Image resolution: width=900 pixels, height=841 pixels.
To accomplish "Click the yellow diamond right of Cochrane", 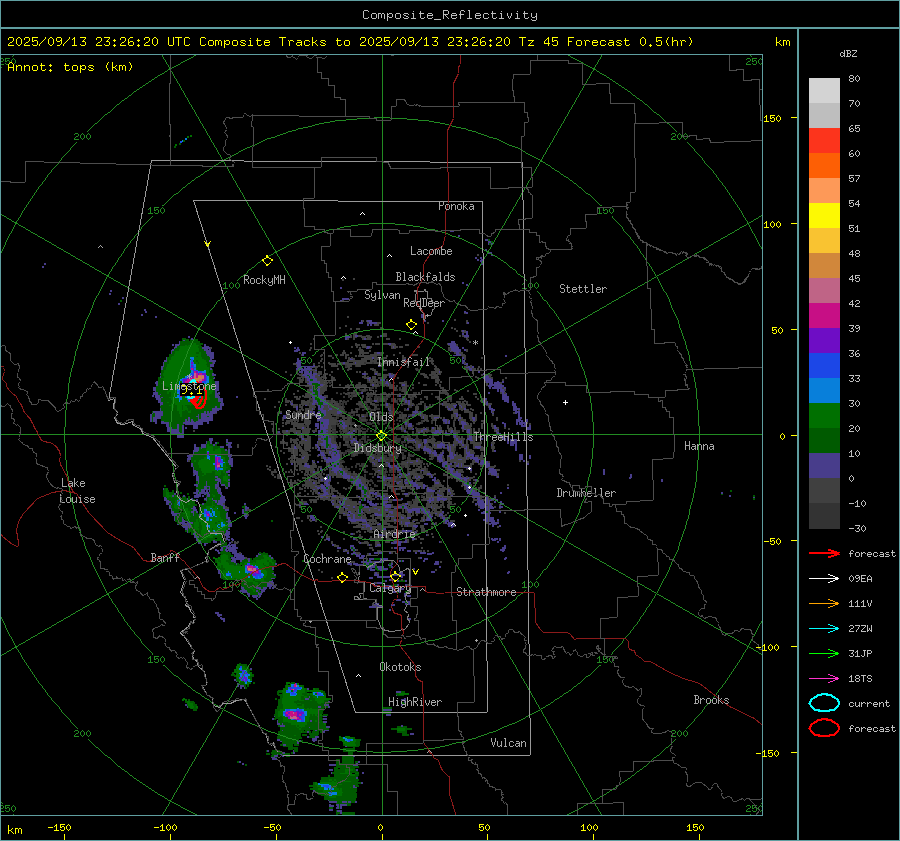I will coord(343,577).
